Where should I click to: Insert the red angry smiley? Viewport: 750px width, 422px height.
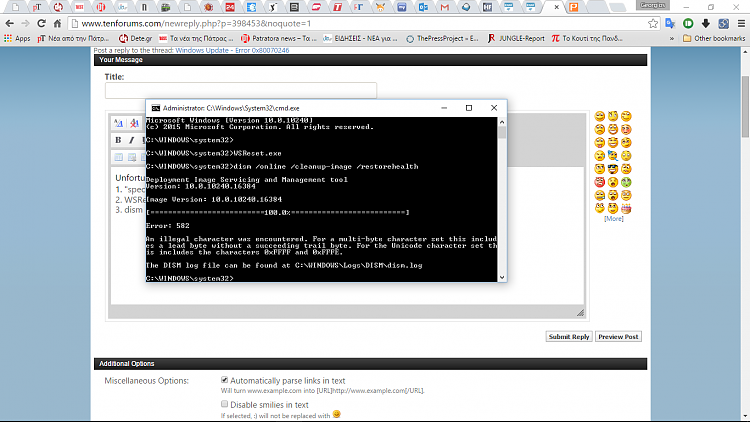(599, 182)
